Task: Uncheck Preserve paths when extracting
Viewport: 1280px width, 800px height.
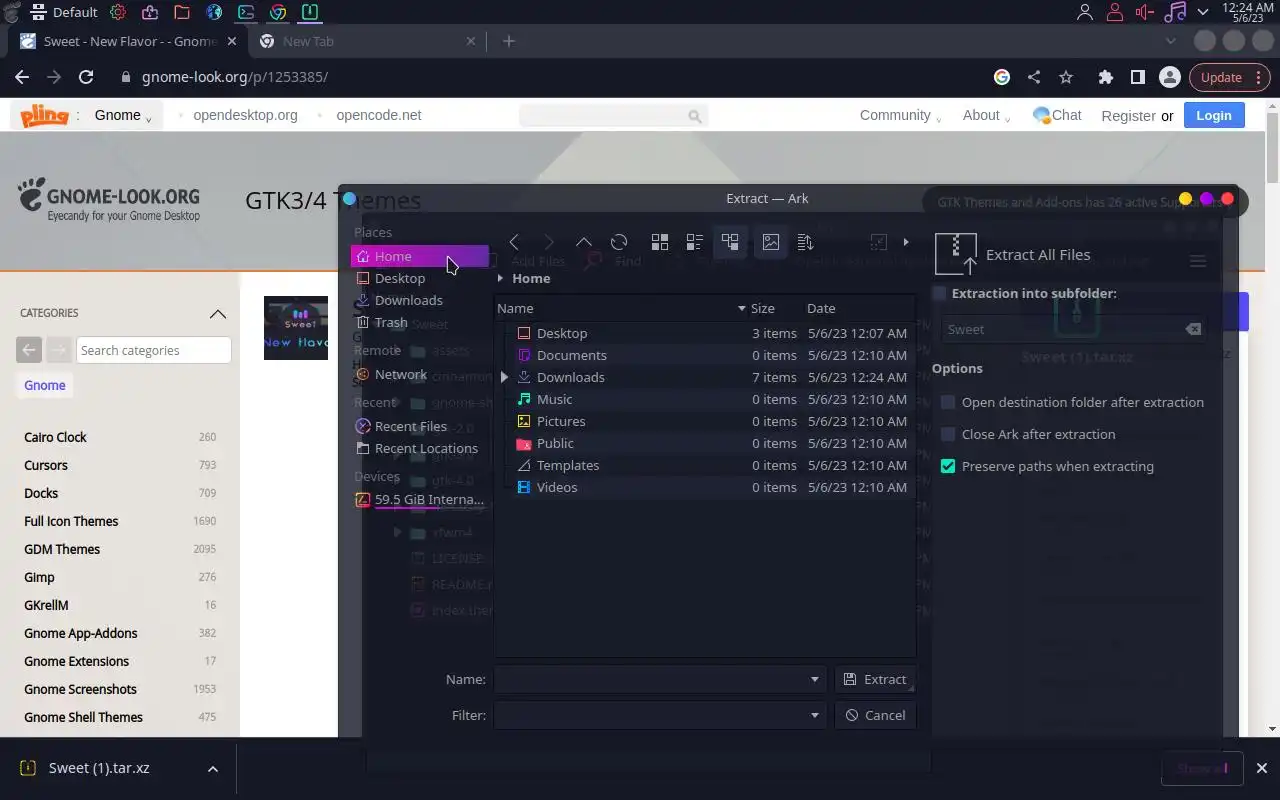Action: (948, 466)
